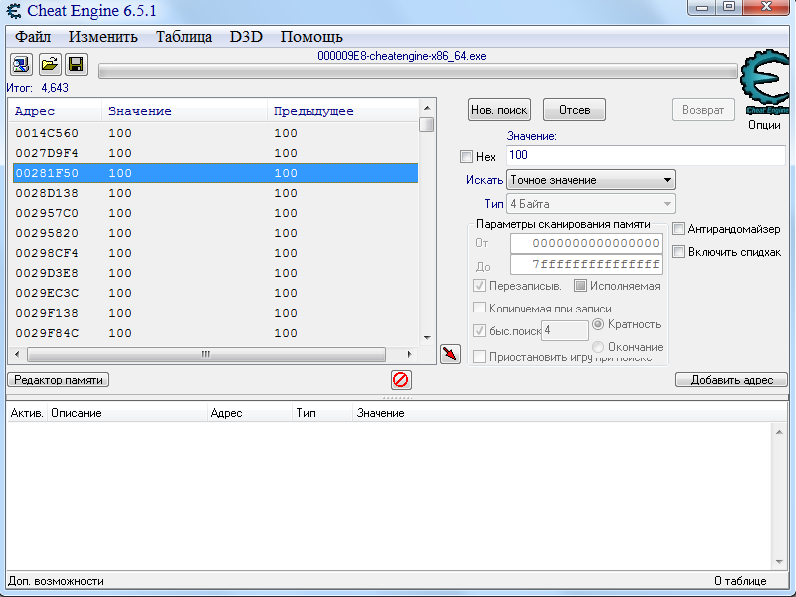Click the red prohibition clear list icon
The width and height of the screenshot is (796, 597).
401,380
